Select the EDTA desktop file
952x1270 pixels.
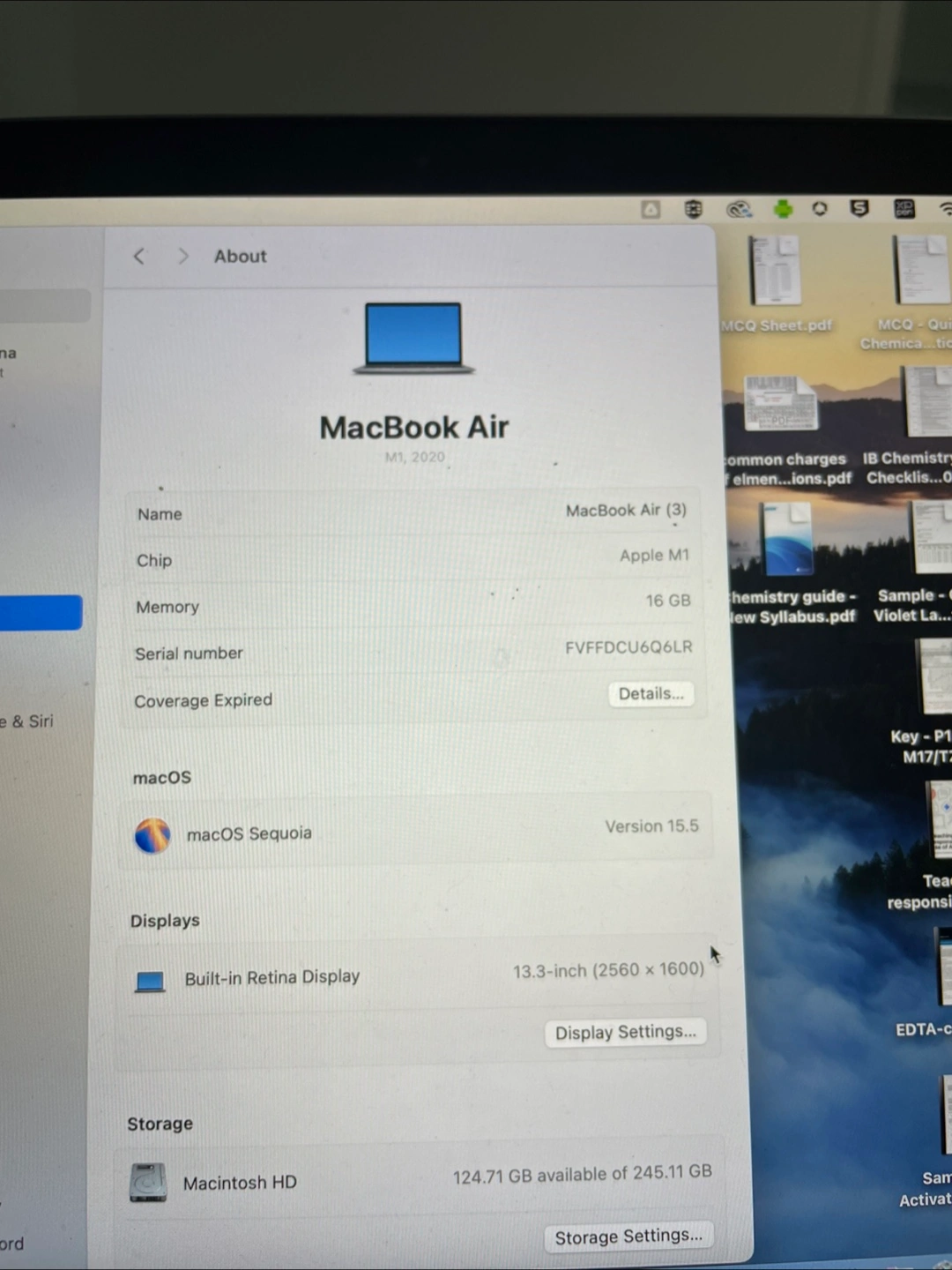click(924, 982)
